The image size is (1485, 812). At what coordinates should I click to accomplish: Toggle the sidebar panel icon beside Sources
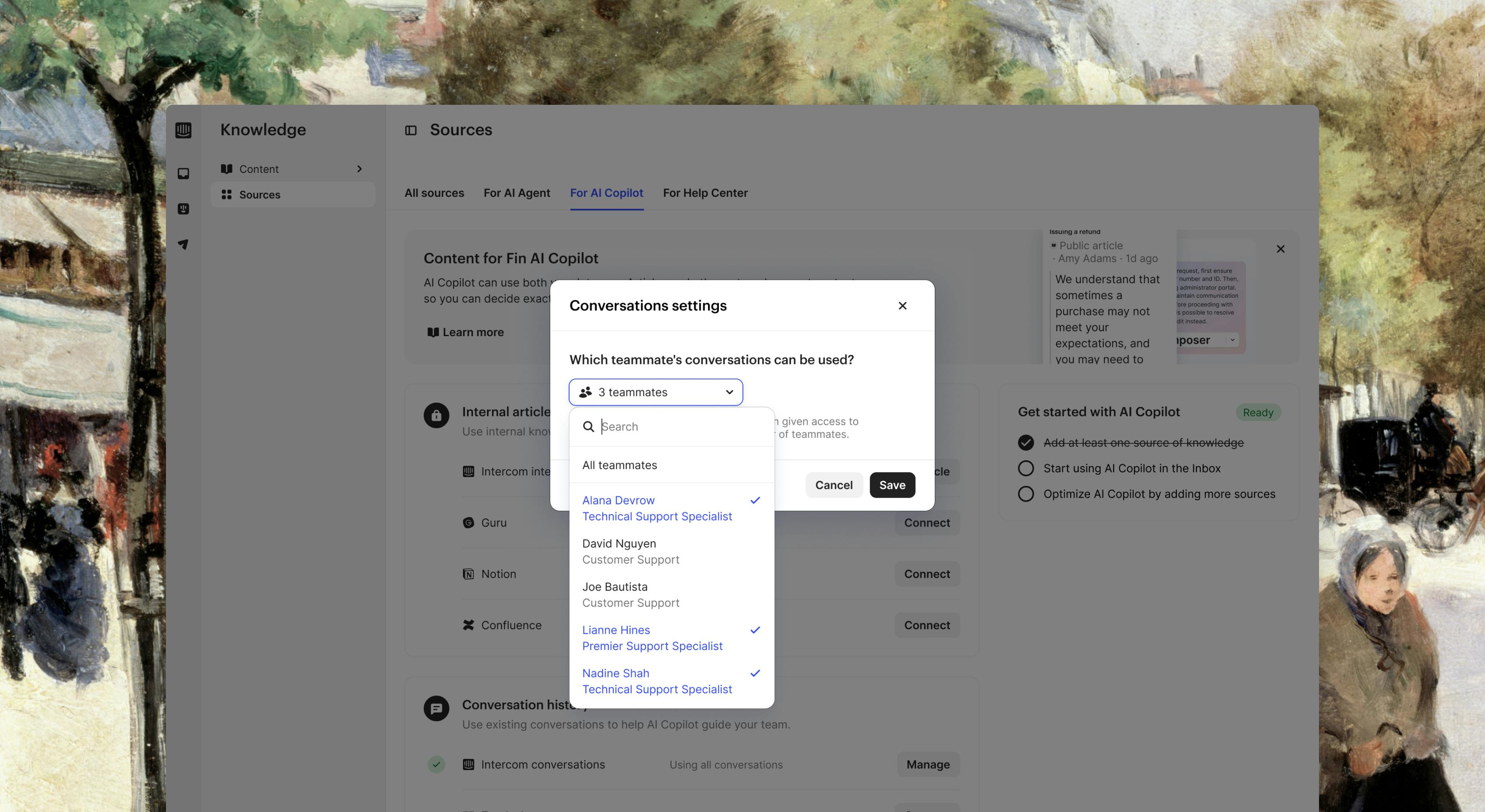(x=411, y=130)
